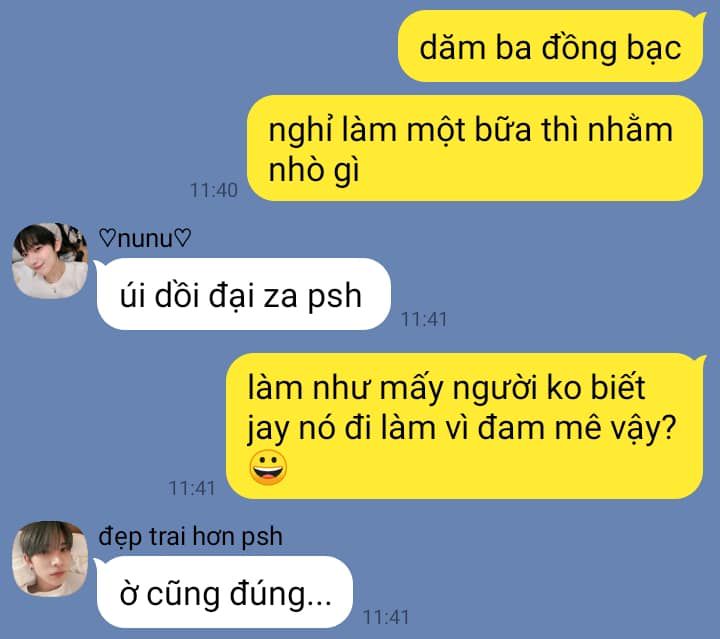The image size is (720, 639).
Task: Tap the bubble nghỉ làm một bữa thì nhằm nhò gì
Action: click(475, 148)
